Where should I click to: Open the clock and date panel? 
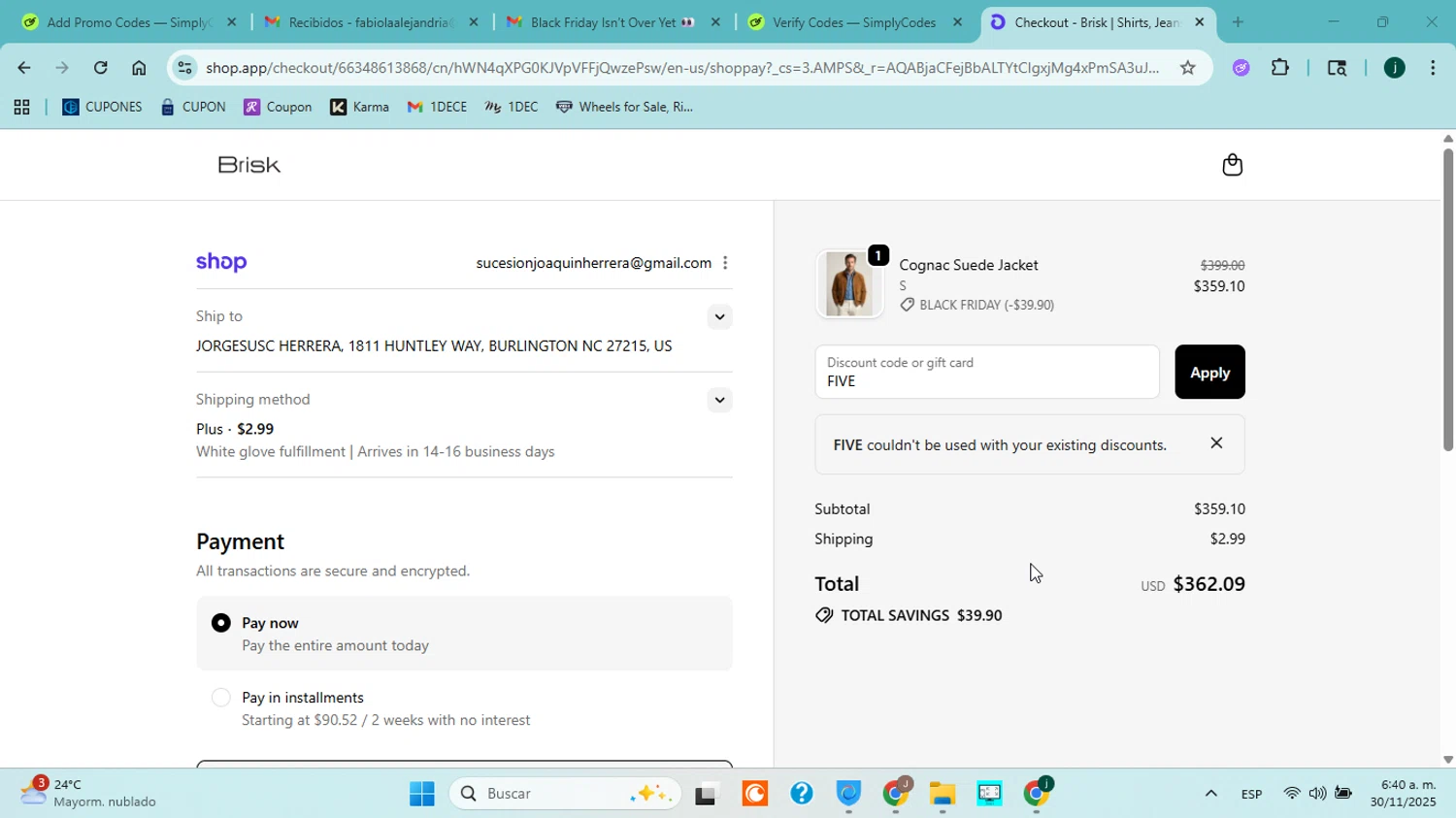pyautogui.click(x=1403, y=794)
